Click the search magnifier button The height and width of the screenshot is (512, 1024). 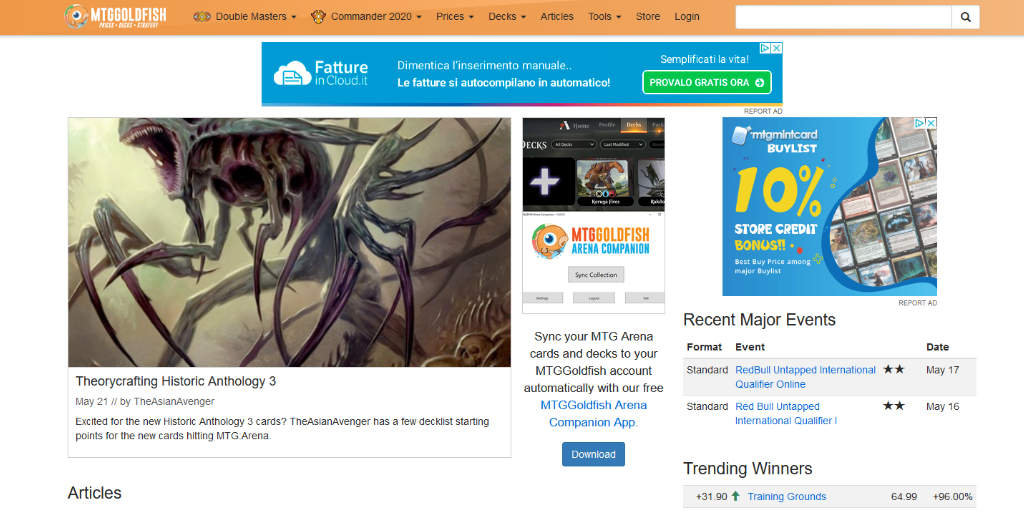pos(965,17)
